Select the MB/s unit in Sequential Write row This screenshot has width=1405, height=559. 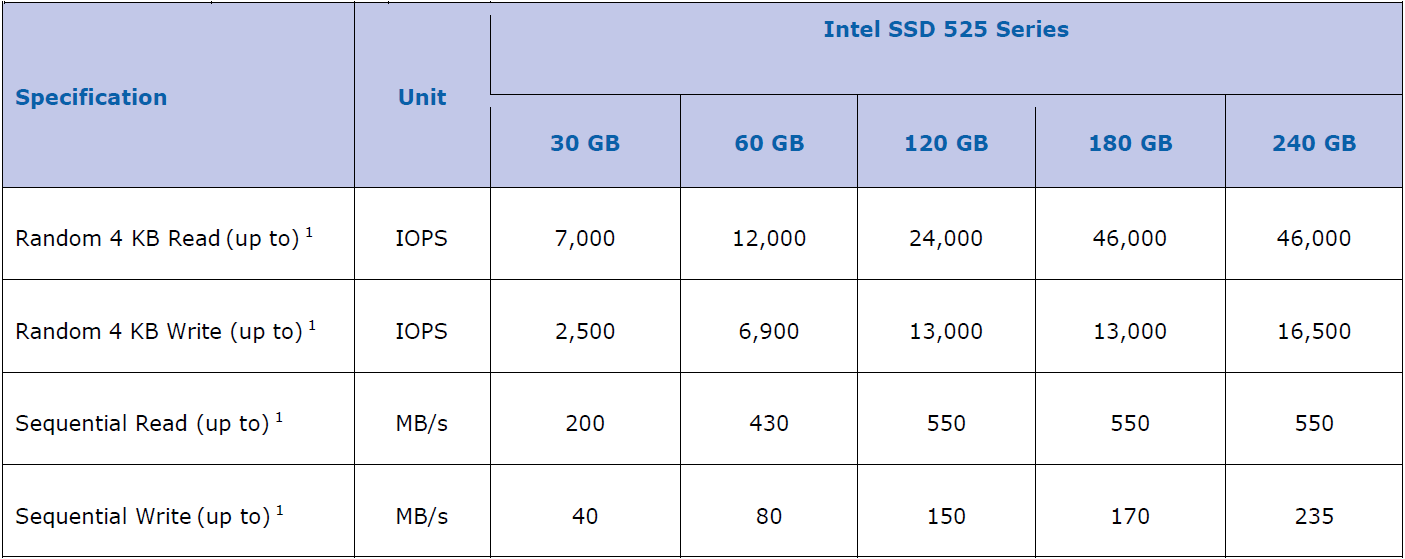pyautogui.click(x=422, y=516)
